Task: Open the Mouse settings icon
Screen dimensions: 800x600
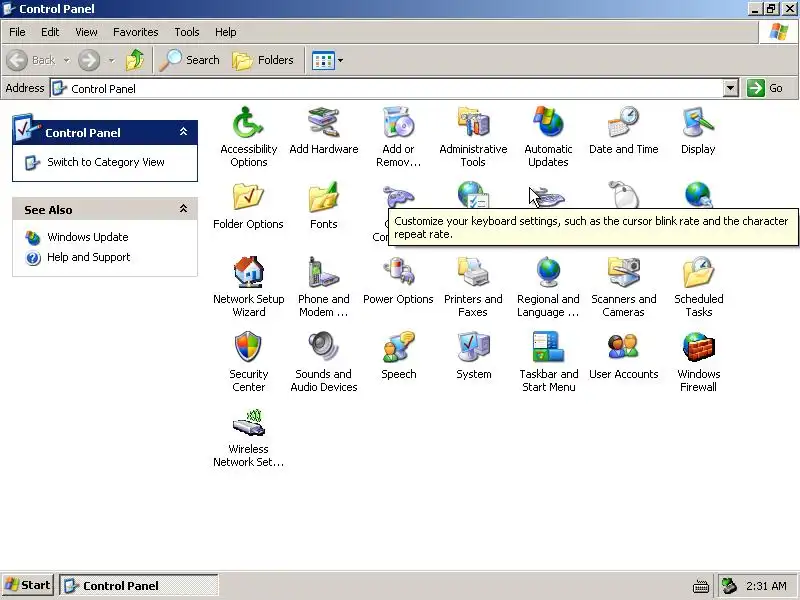Action: (x=623, y=194)
